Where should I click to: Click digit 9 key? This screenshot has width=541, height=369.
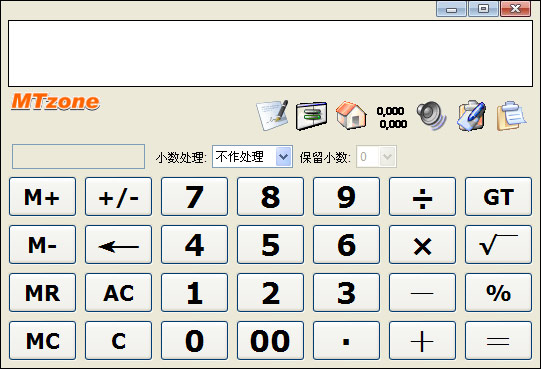click(x=346, y=197)
